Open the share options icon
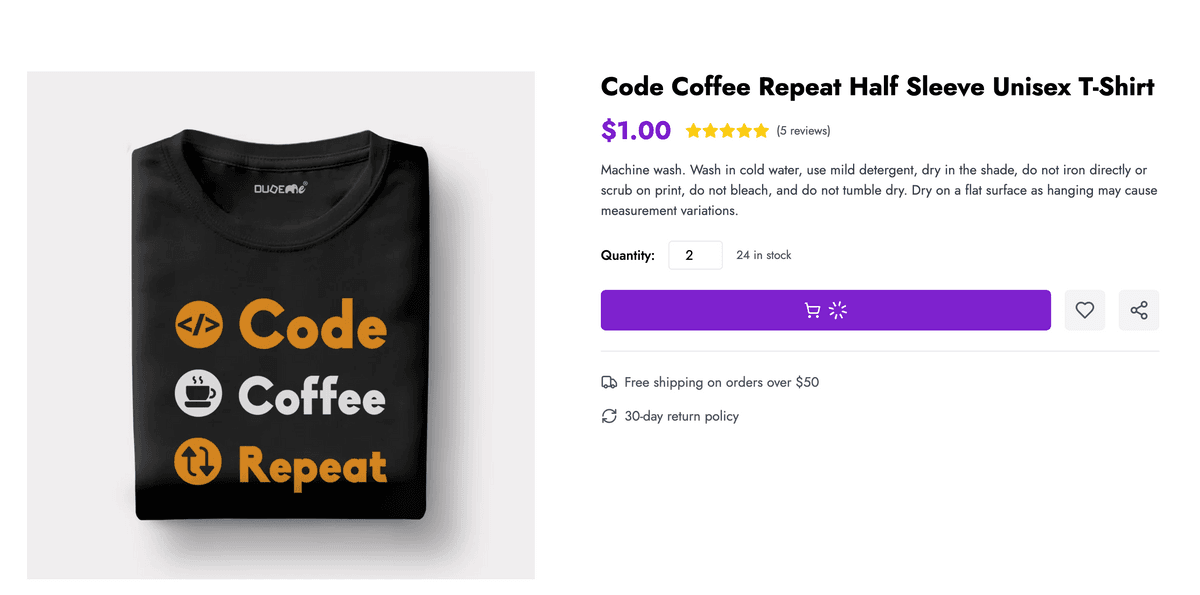Screen dimensions: 1200x595 tap(1139, 310)
